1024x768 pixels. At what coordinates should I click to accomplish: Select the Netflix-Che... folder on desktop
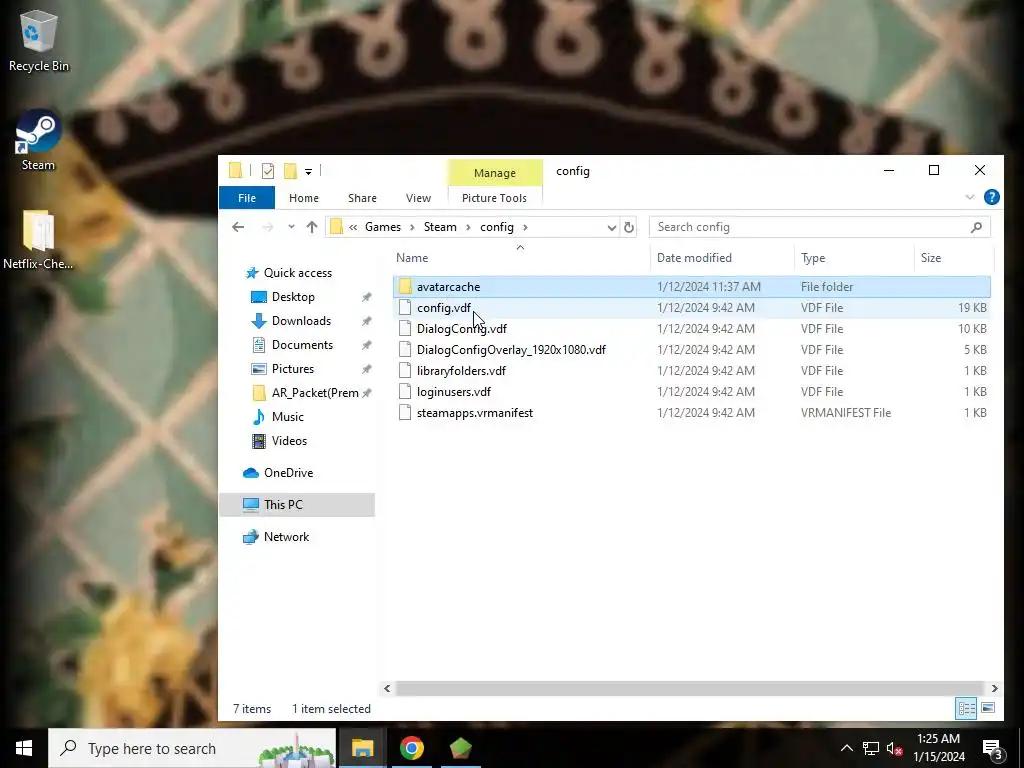point(38,239)
